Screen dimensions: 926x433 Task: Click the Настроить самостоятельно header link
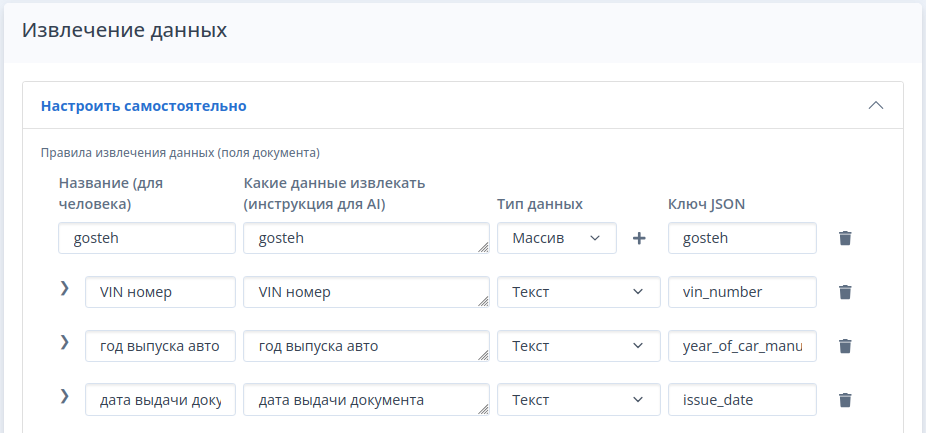(x=143, y=105)
